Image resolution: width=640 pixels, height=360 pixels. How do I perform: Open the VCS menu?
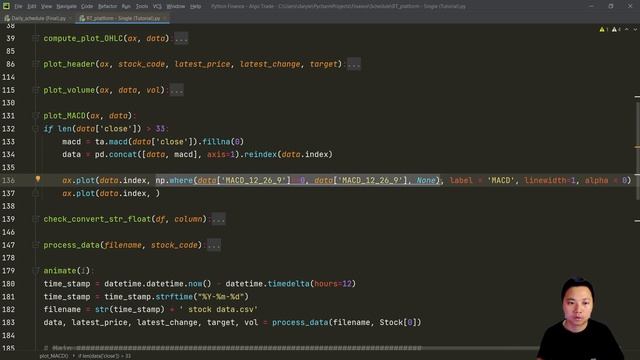tap(157, 6)
